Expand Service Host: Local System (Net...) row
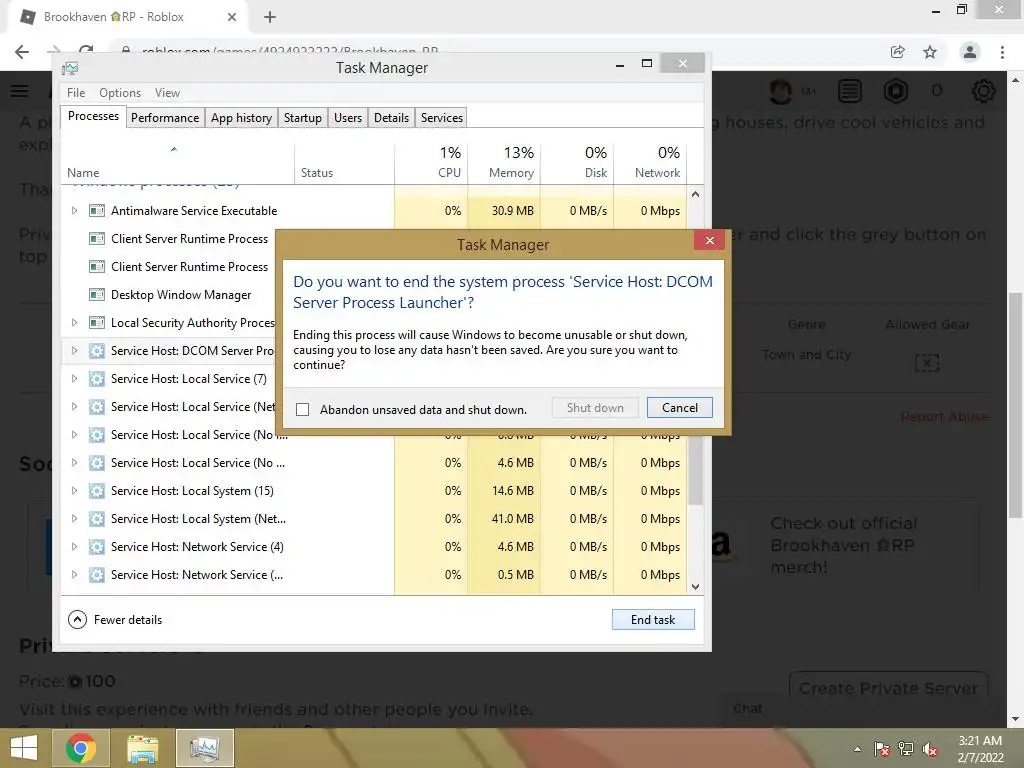This screenshot has height=768, width=1024. point(74,519)
